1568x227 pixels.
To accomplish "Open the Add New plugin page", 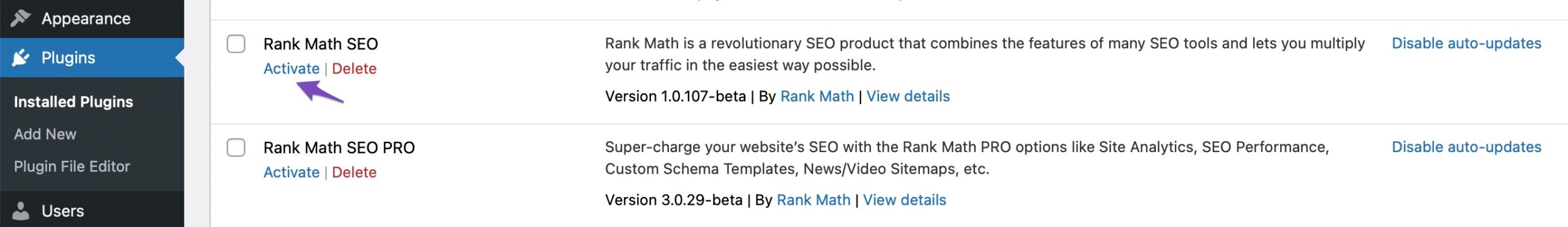I will (x=45, y=134).
